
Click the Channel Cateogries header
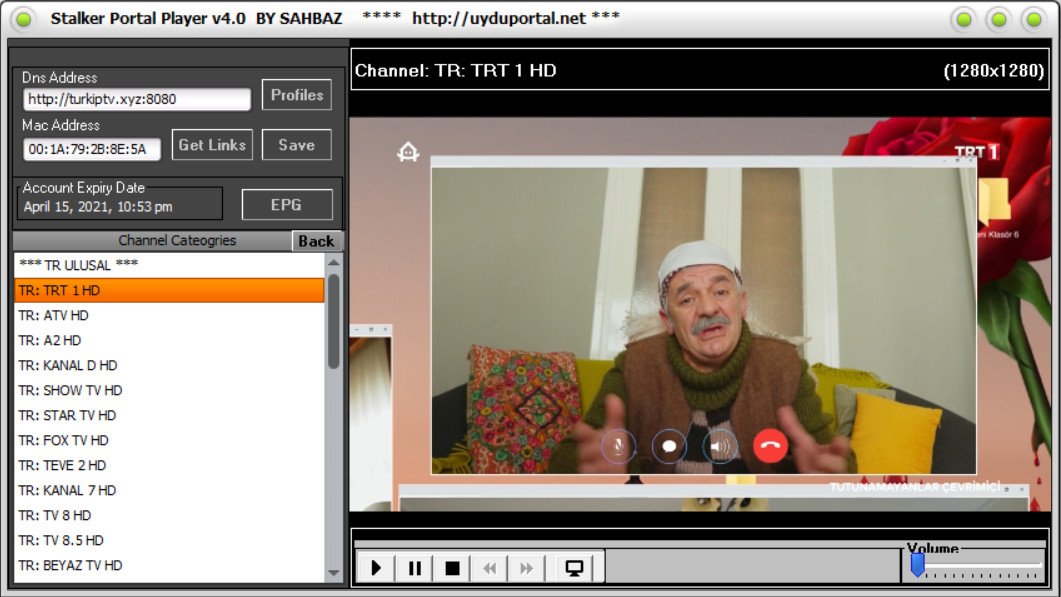(177, 241)
